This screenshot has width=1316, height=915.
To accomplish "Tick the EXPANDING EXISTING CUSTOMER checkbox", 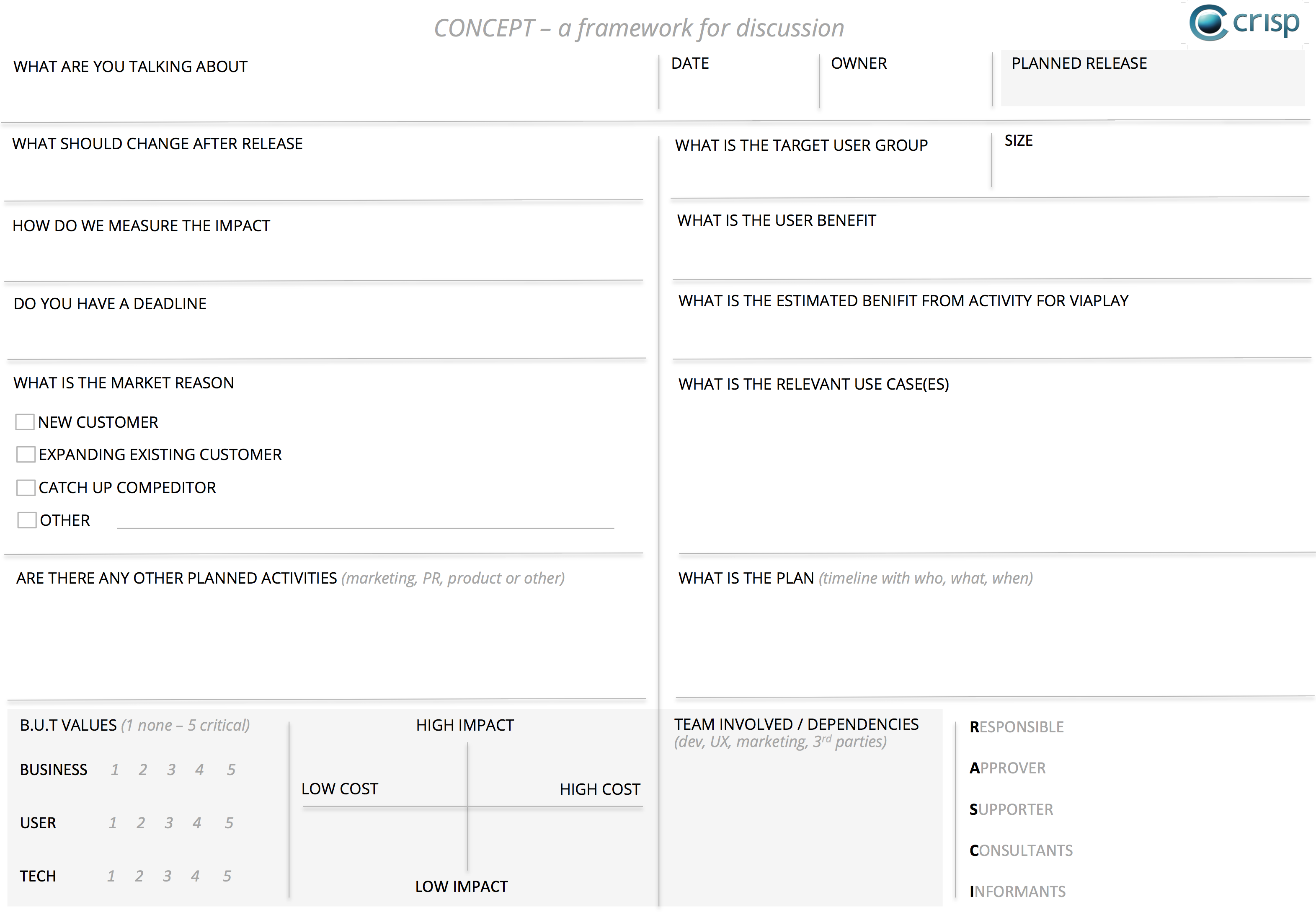I will point(26,455).
